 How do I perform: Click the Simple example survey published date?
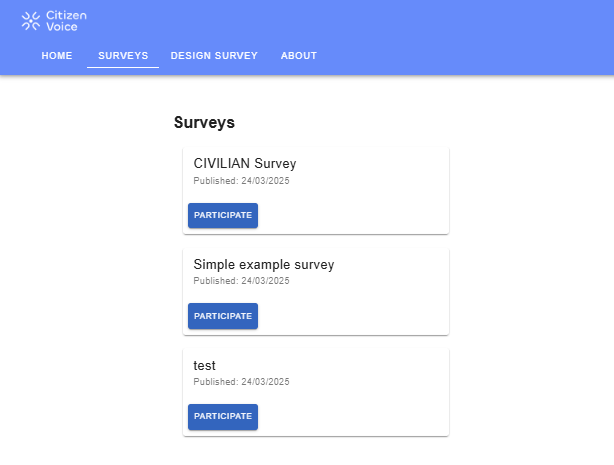(x=241, y=282)
